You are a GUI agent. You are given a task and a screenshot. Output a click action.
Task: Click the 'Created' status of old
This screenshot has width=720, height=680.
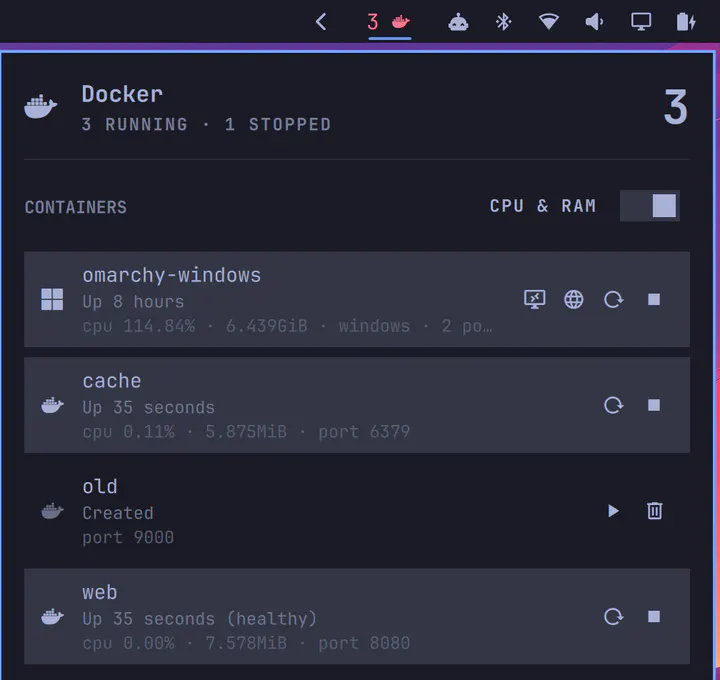118,513
